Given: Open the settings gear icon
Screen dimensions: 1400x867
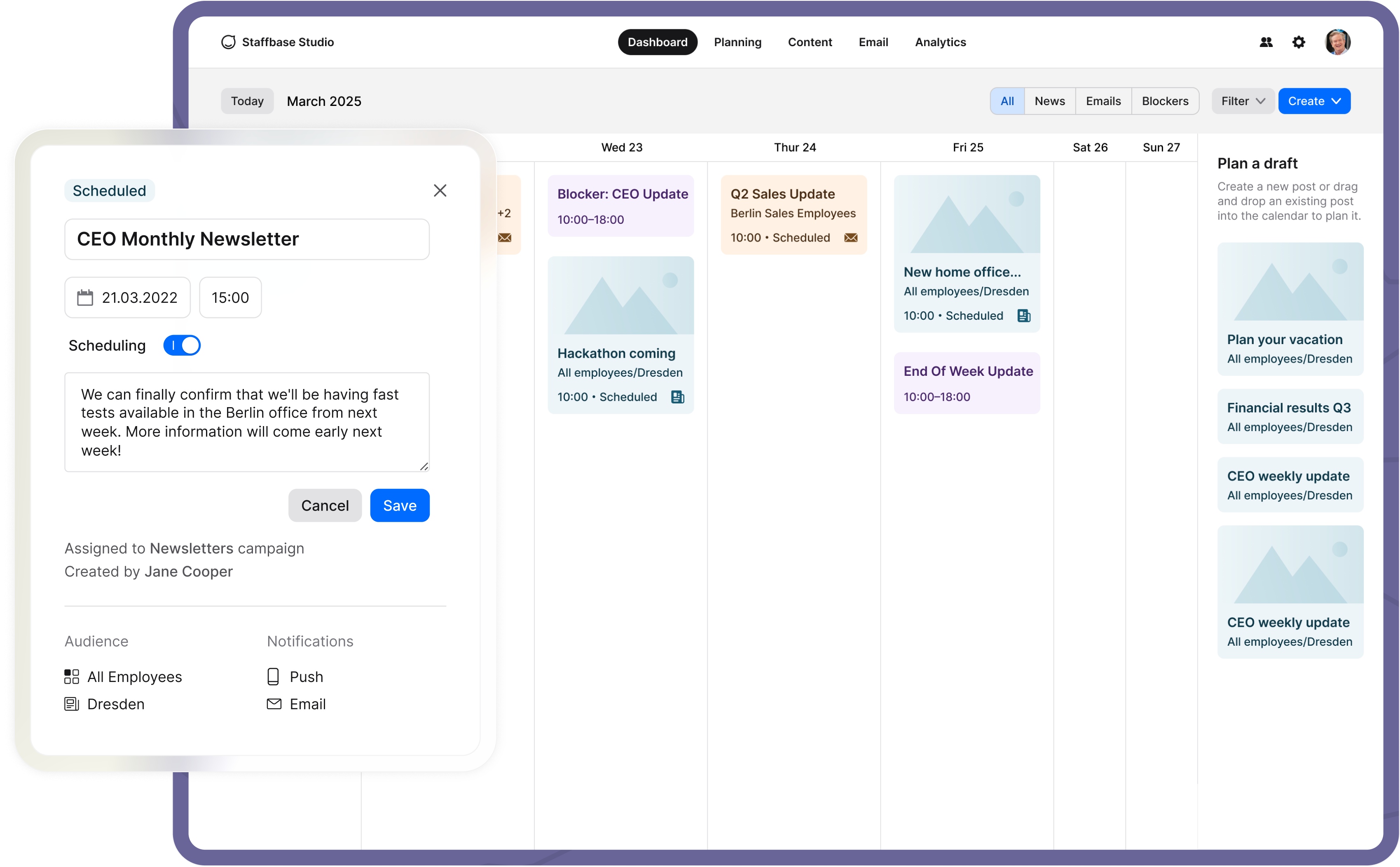Looking at the screenshot, I should click(x=1299, y=42).
